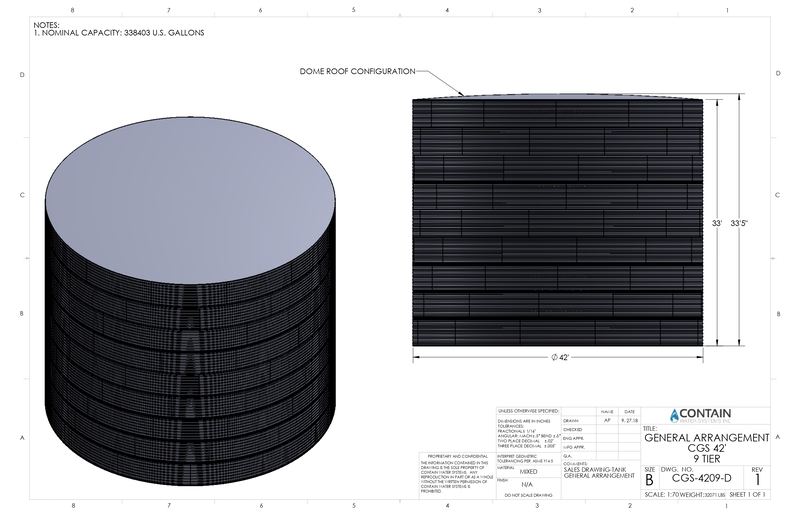The width and height of the screenshot is (800, 518).
Task: Click the revision number "1" under REV
Action: click(x=758, y=480)
